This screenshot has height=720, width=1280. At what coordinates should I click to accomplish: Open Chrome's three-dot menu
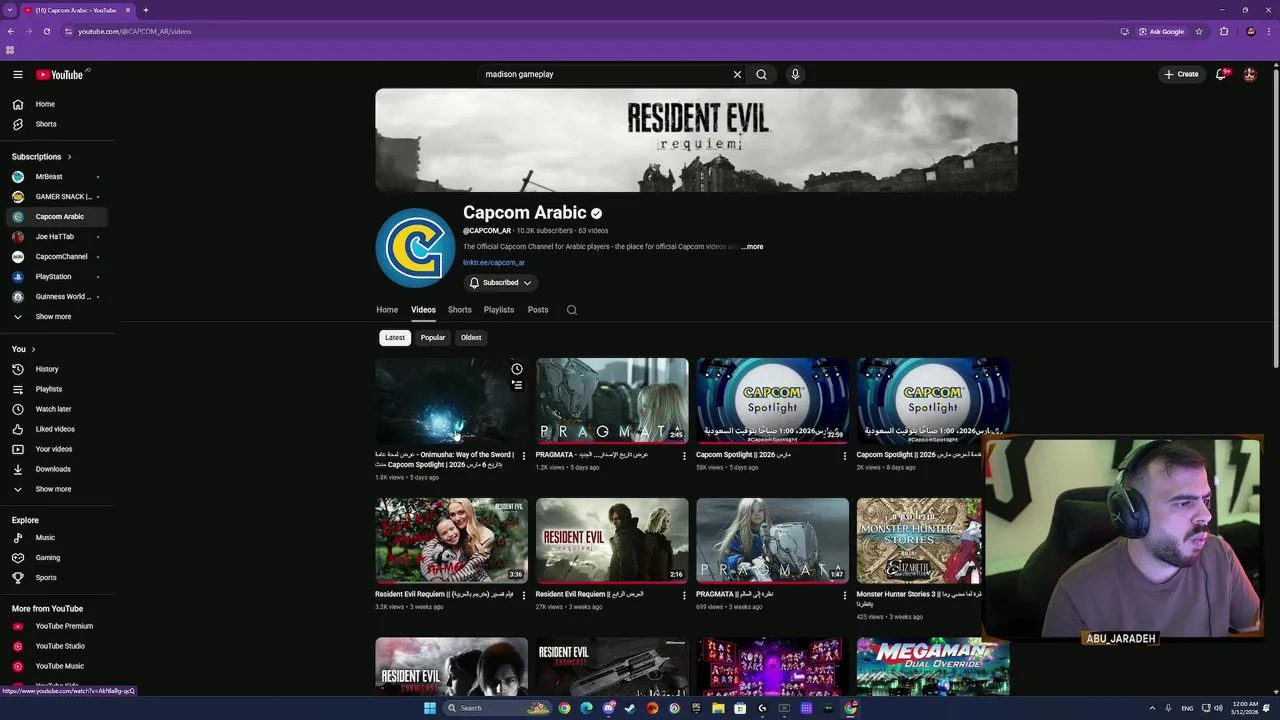point(1268,31)
